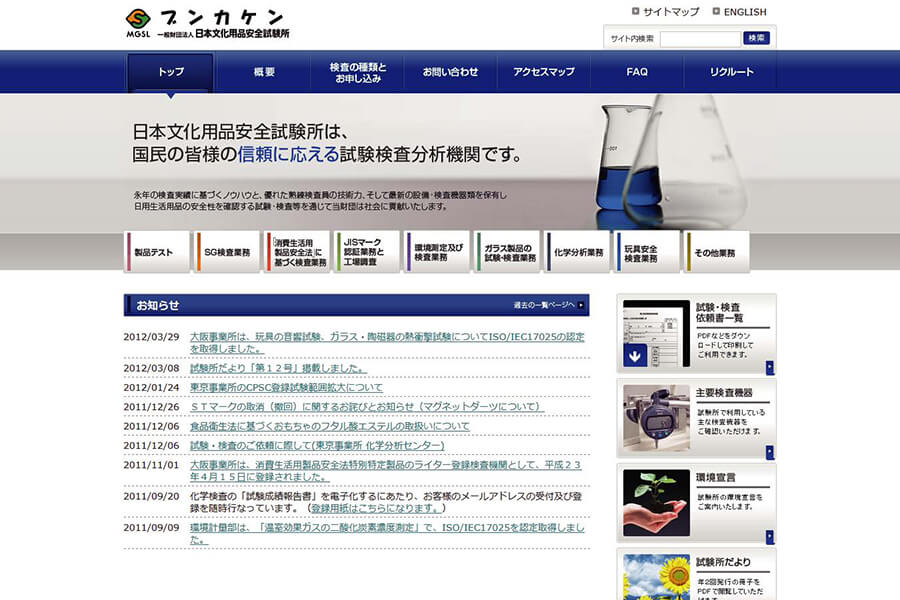Select the 化学分析業務 tile
The image size is (900, 600).
[x=577, y=251]
